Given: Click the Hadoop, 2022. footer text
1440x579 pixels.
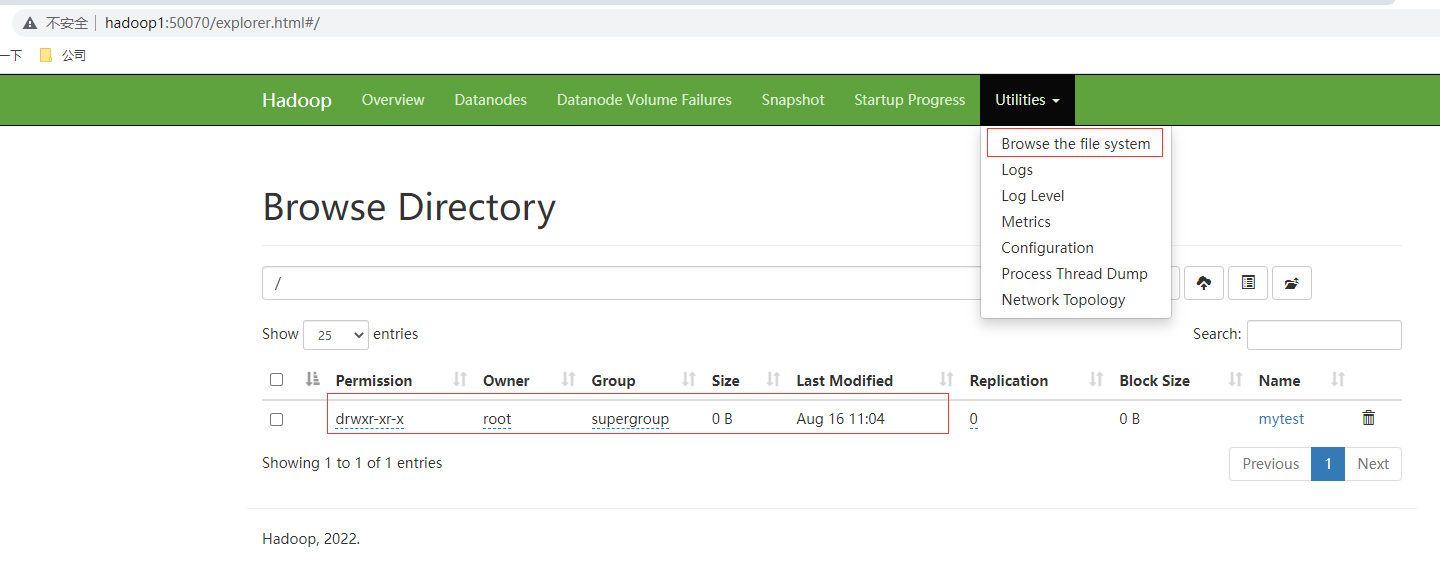Looking at the screenshot, I should pos(311,539).
